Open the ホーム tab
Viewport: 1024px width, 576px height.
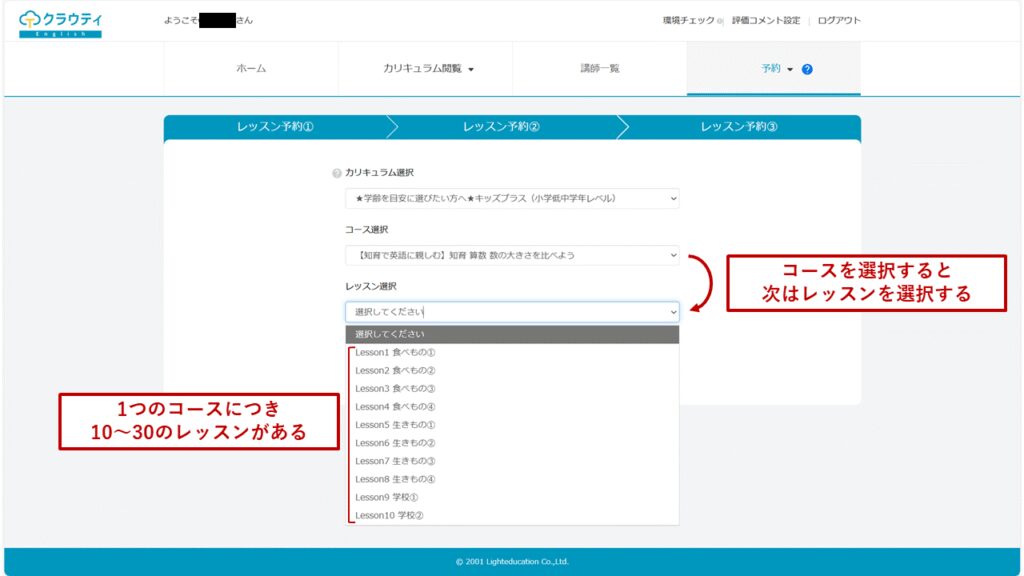pos(251,69)
